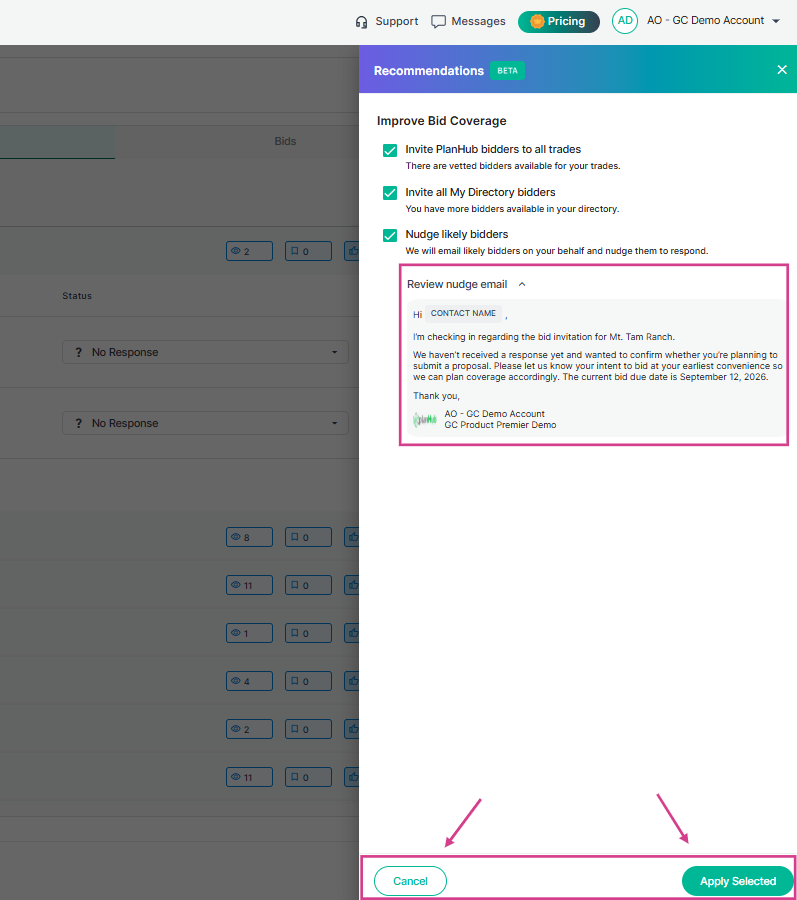Click the Messages link text
The image size is (797, 900).
(x=478, y=21)
